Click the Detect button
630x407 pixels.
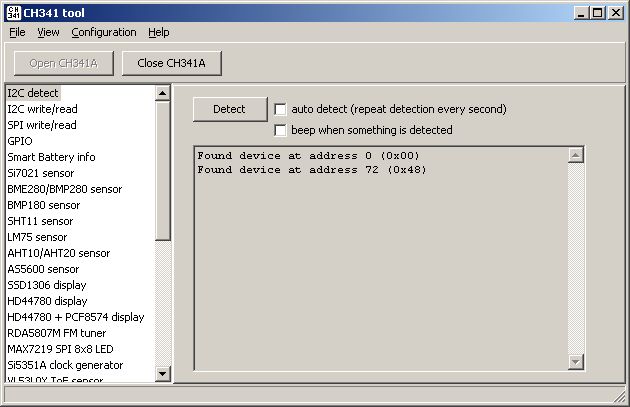tap(229, 109)
